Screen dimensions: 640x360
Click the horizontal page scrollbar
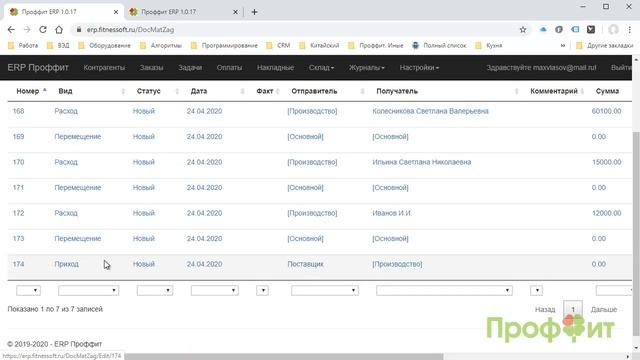(x=284, y=357)
